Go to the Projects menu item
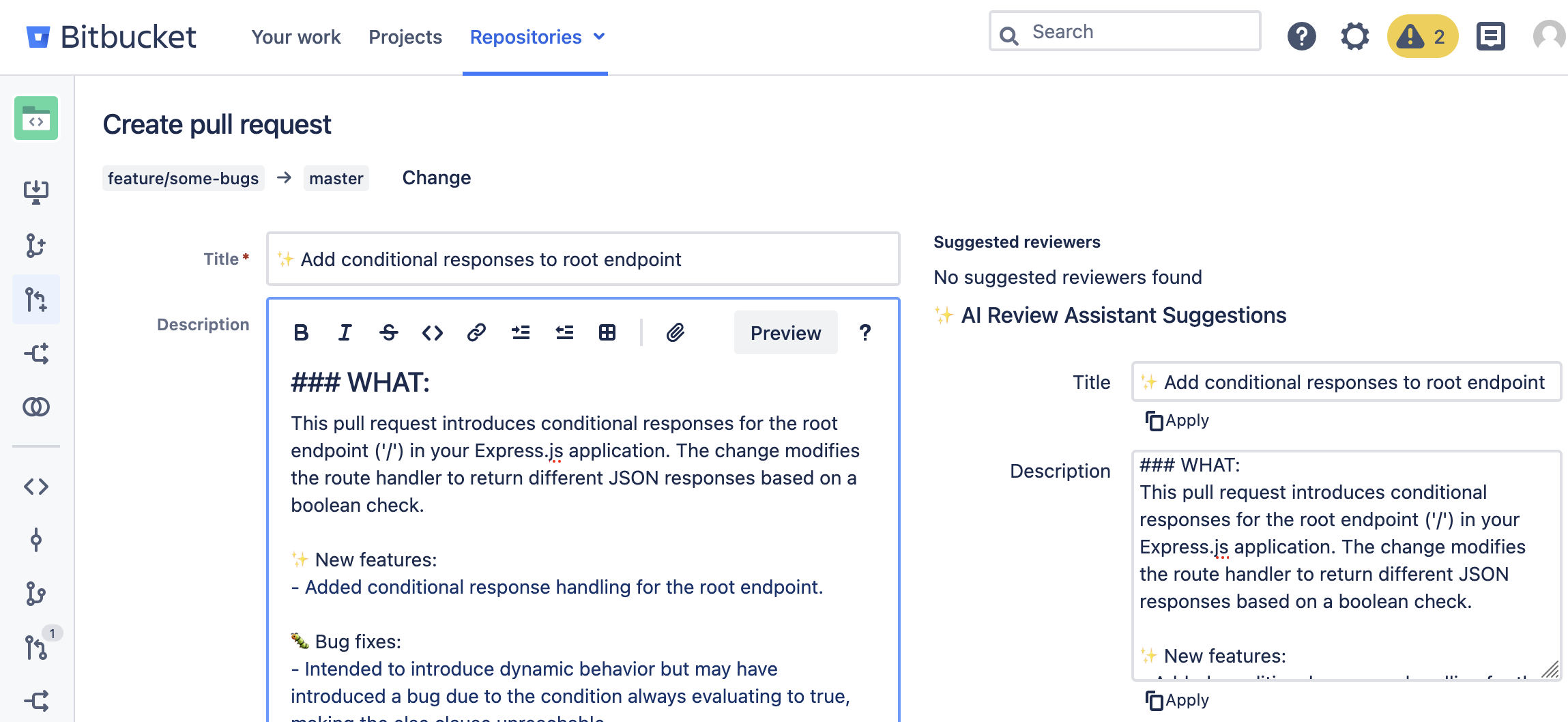This screenshot has height=722, width=1568. click(405, 37)
